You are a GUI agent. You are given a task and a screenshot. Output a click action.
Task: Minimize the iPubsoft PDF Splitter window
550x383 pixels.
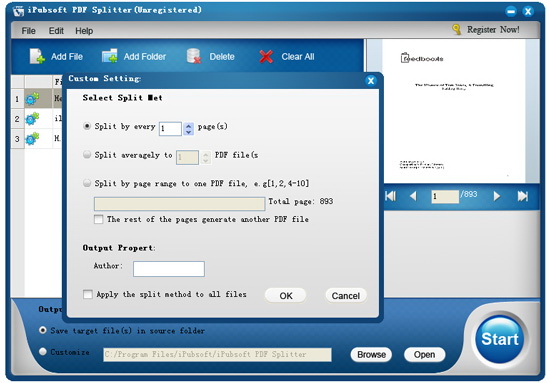(x=511, y=12)
